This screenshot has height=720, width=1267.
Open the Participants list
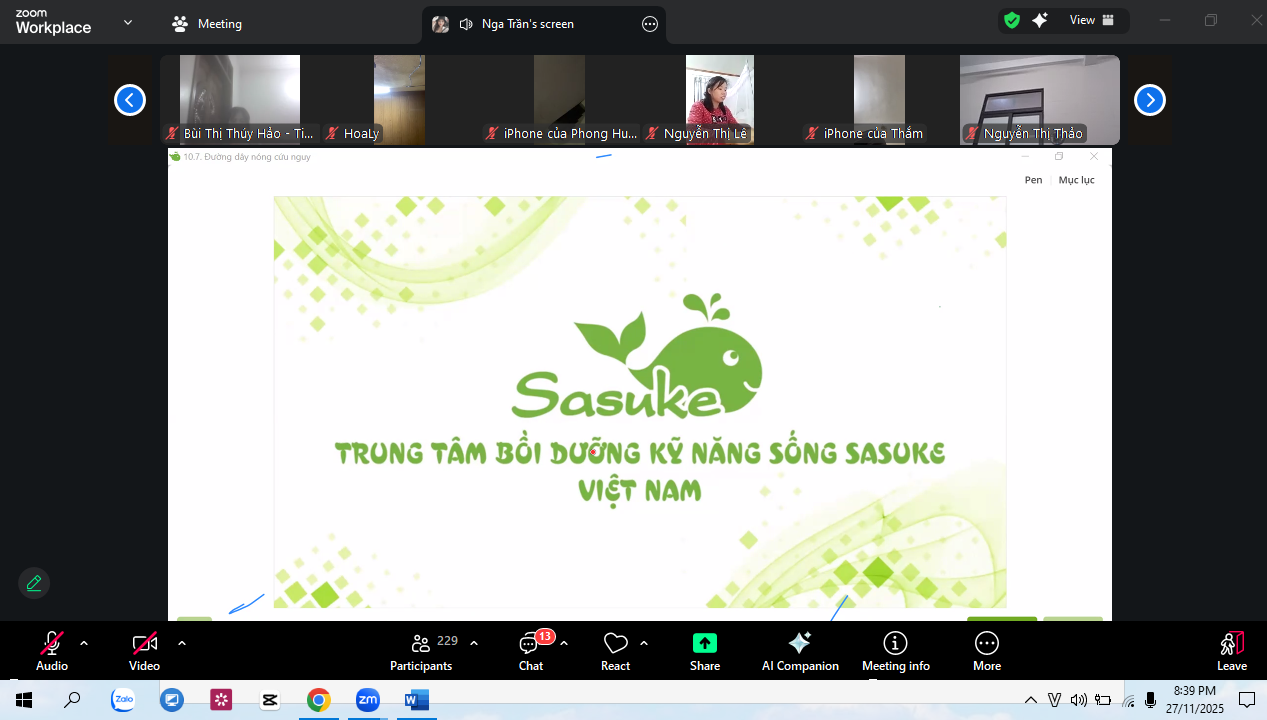pyautogui.click(x=421, y=651)
